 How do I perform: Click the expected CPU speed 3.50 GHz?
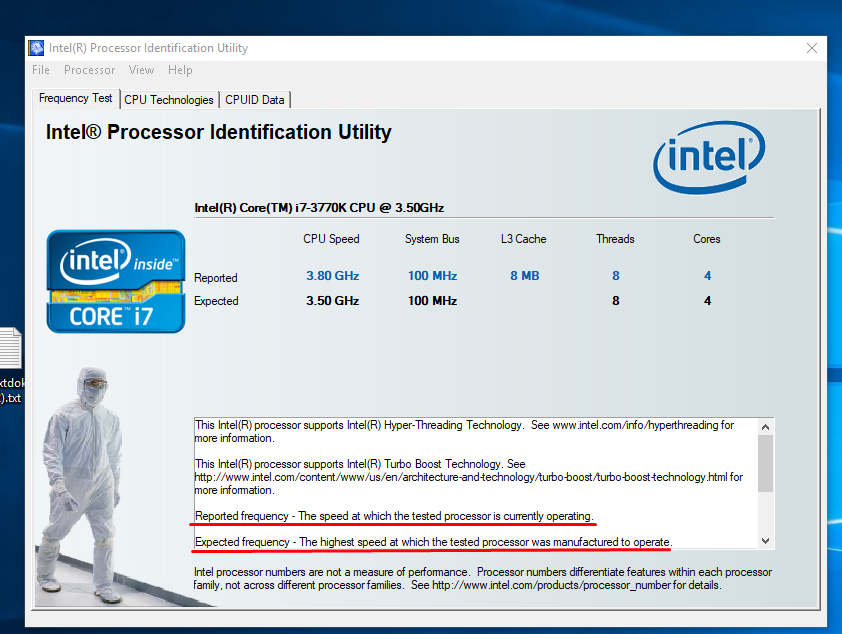pyautogui.click(x=332, y=301)
